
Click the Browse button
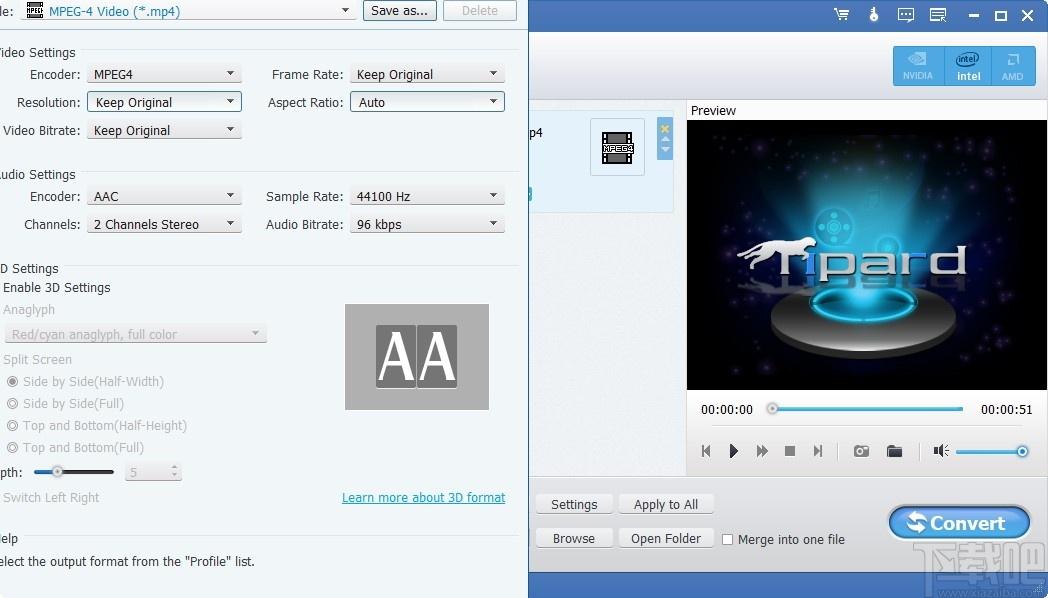coord(574,539)
